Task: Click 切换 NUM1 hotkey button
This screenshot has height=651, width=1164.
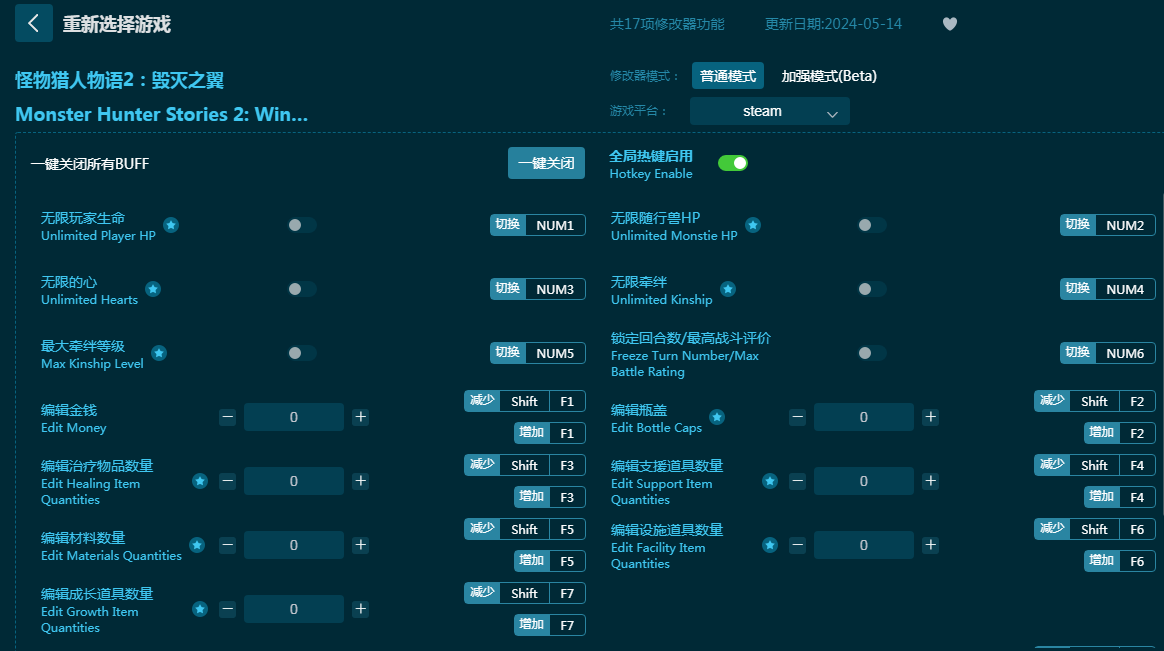Action: tap(537, 225)
